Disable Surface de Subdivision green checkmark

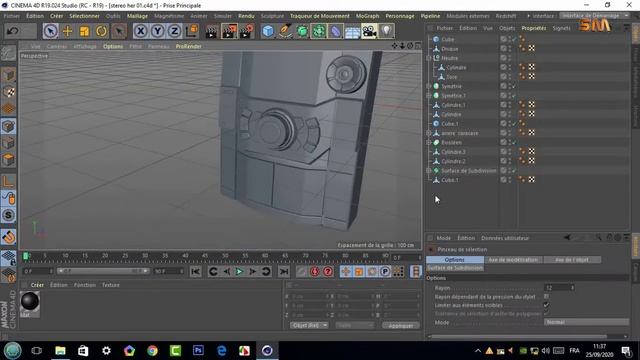click(x=514, y=171)
